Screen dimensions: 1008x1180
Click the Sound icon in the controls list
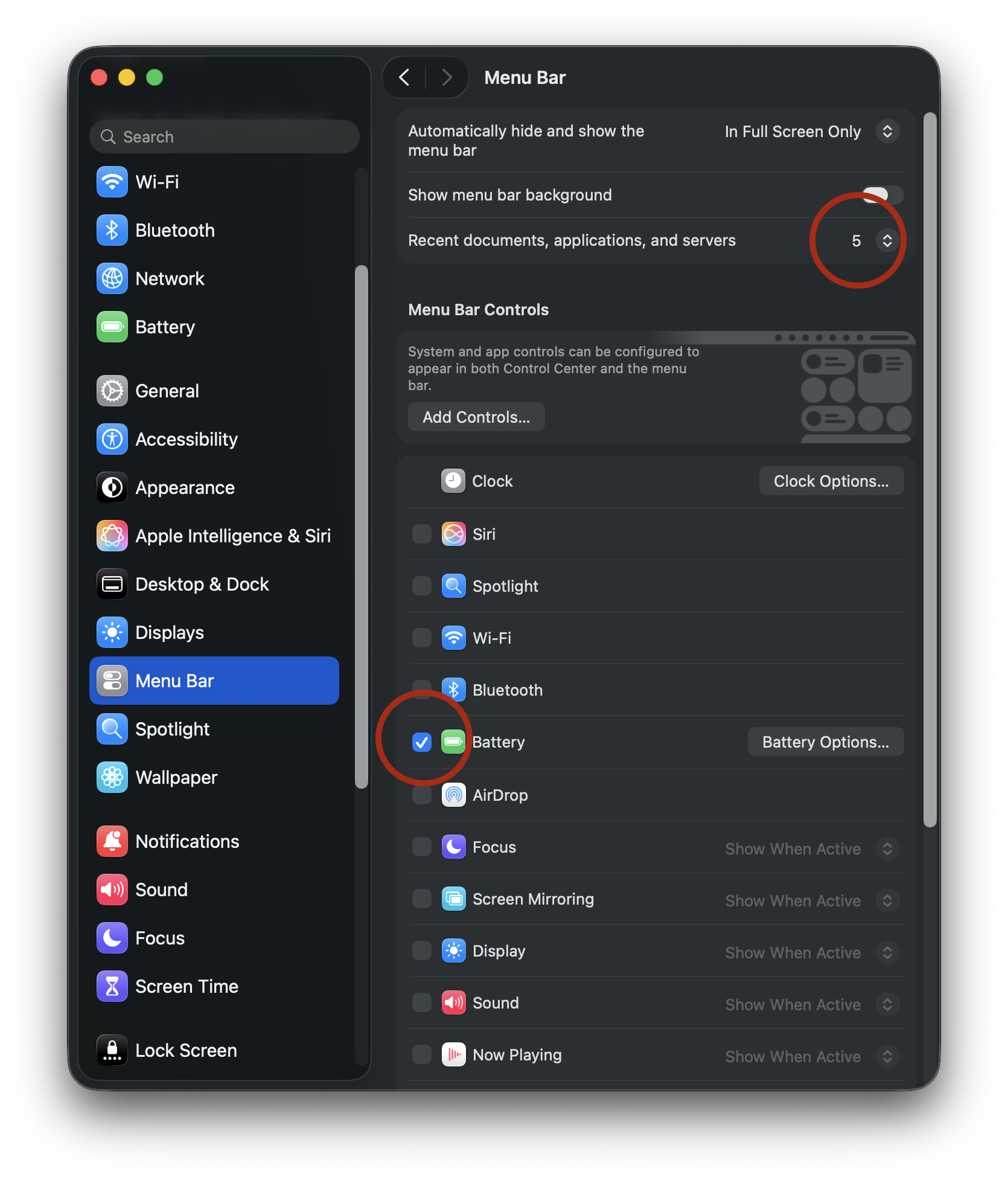pos(453,1003)
